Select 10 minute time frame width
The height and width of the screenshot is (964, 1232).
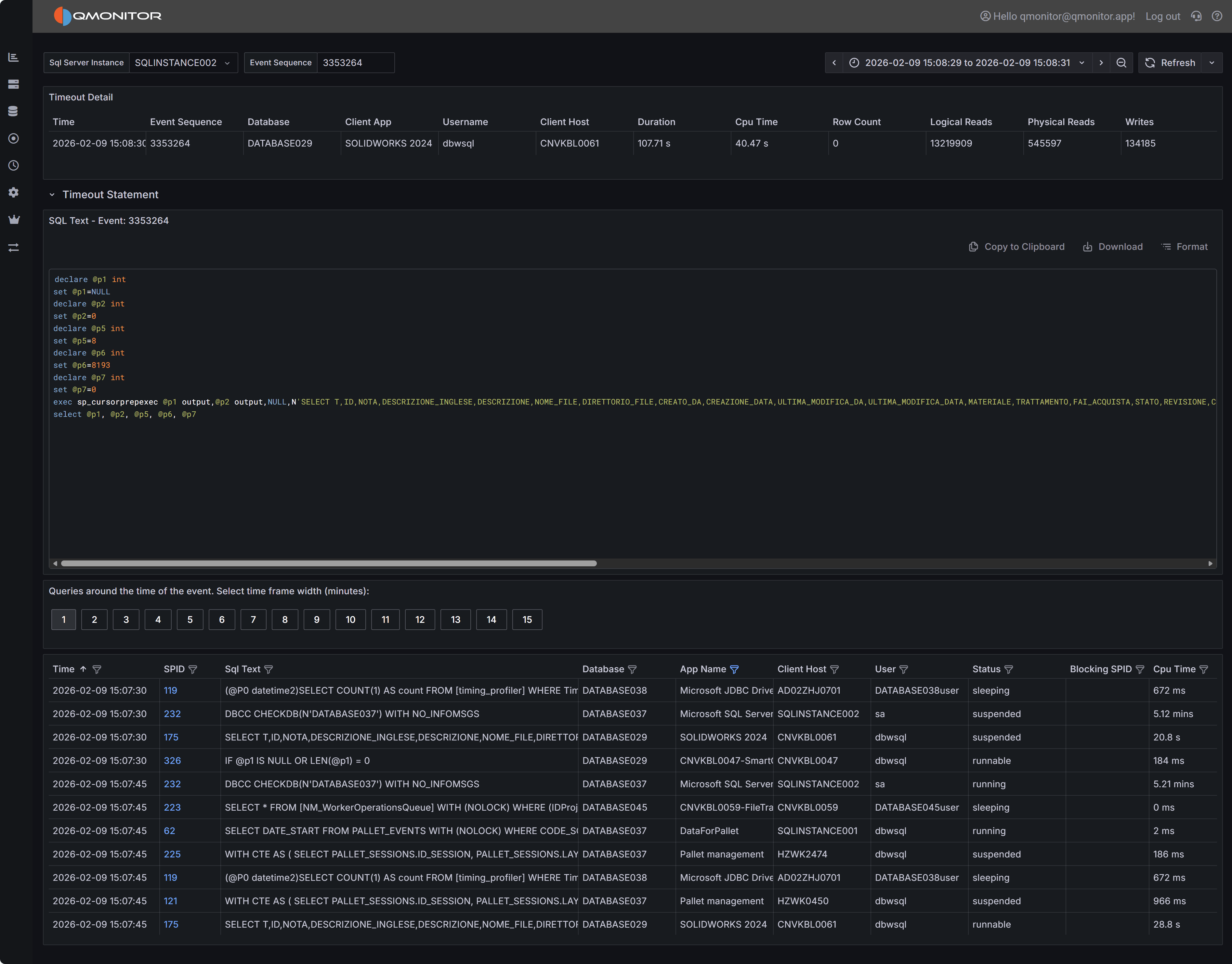350,620
